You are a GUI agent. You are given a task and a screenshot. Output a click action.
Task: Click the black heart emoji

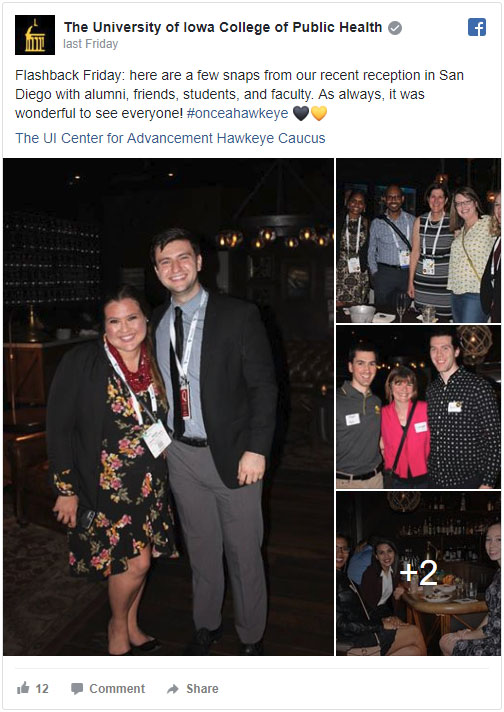pos(301,113)
